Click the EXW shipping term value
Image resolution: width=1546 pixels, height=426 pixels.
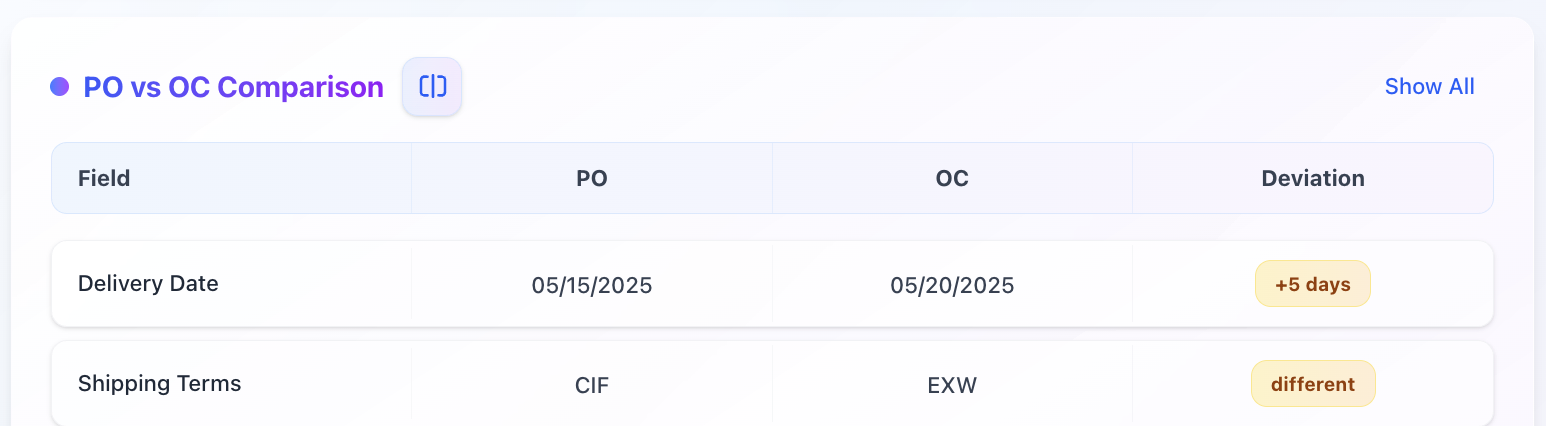click(x=952, y=385)
